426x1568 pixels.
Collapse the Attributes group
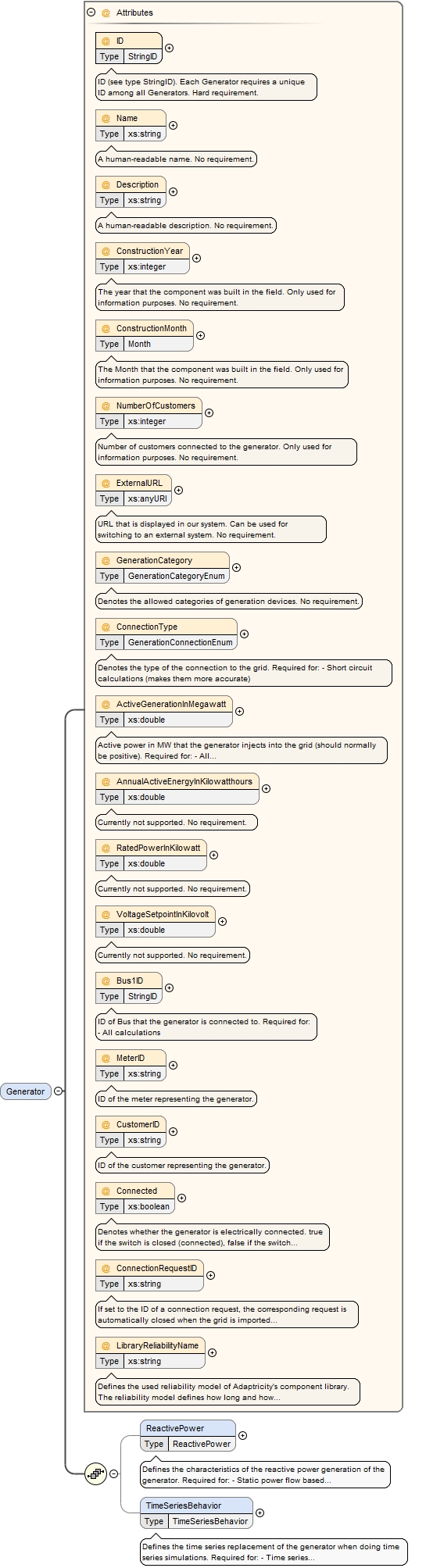click(91, 13)
